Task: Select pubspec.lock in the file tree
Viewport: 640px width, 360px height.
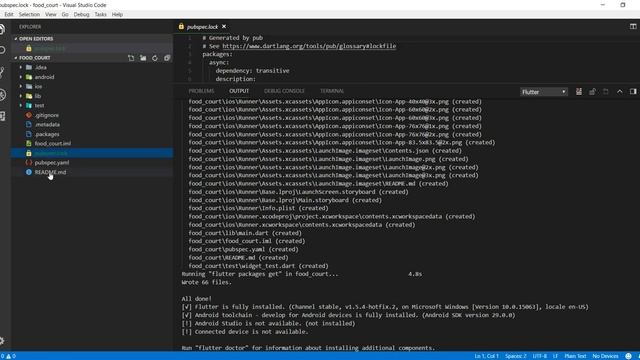Action: point(92,153)
